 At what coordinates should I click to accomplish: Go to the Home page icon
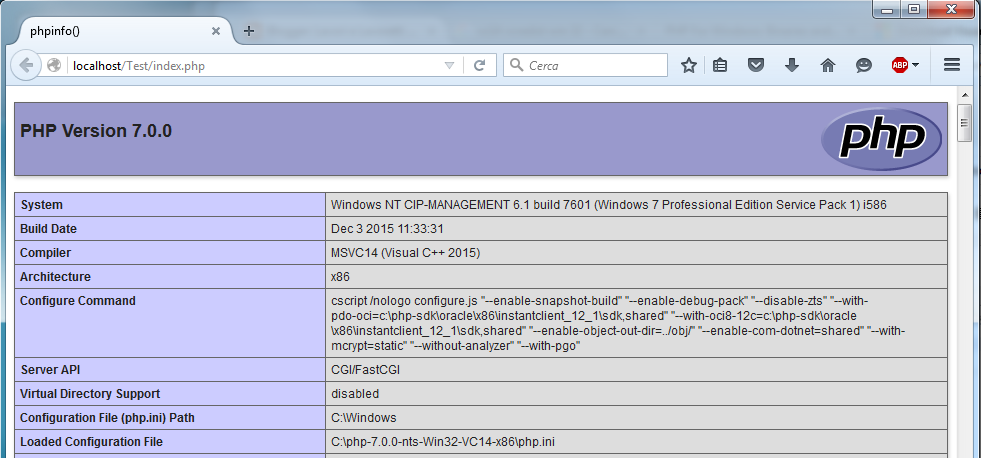click(x=828, y=65)
